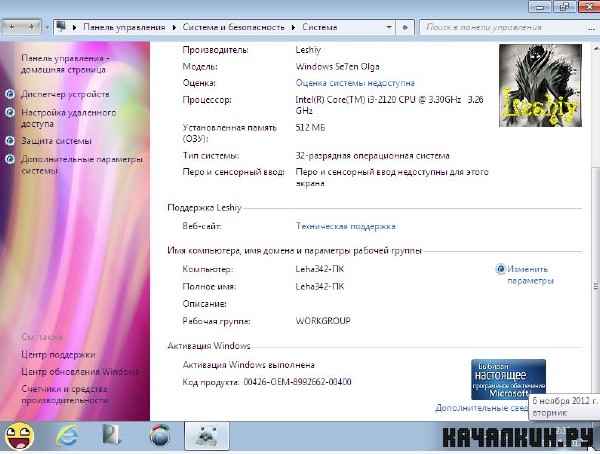Expand the address bar history dropdown
600x454 pixels.
point(389,27)
